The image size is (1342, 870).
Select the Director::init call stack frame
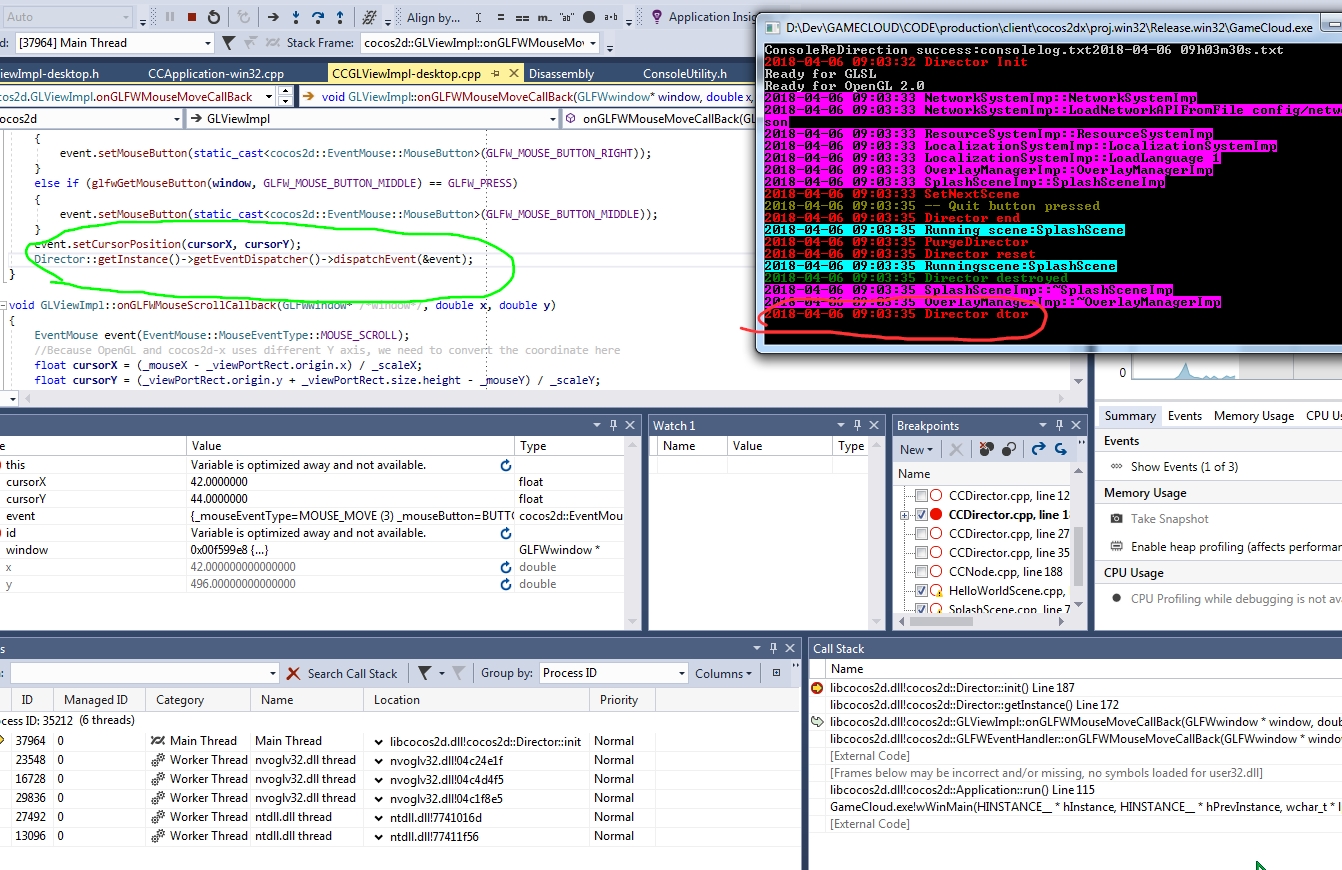click(x=951, y=688)
